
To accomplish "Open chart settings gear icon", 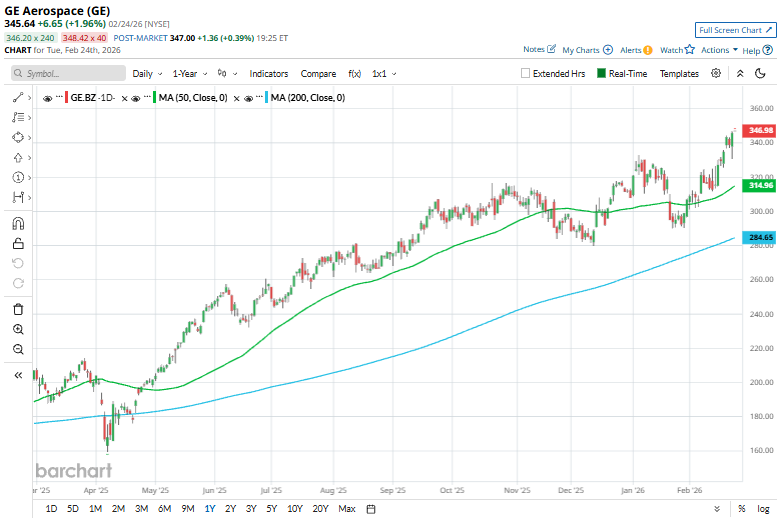I will pos(716,73).
